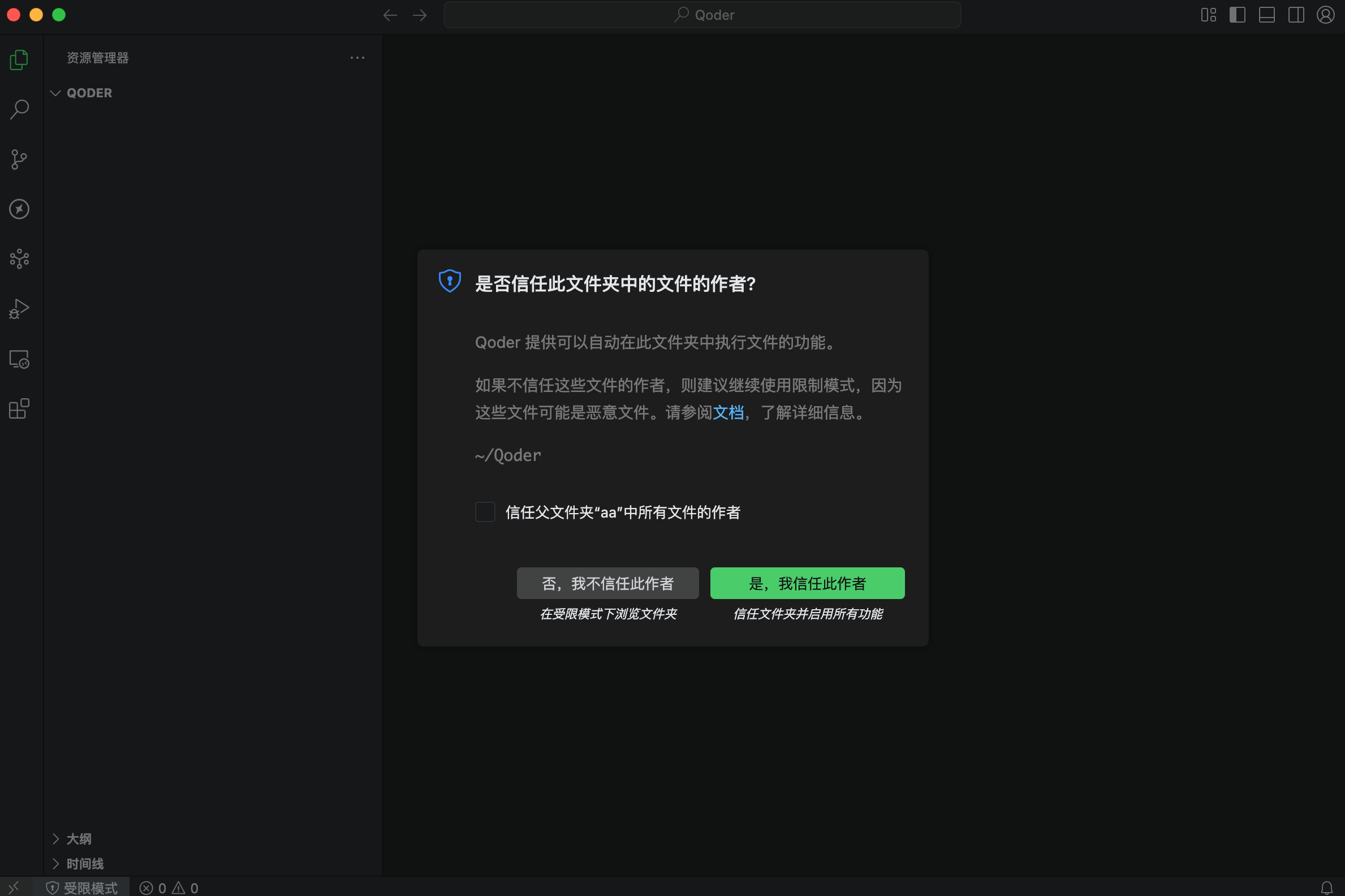
Task: Toggle the primary sidebar visibility
Action: point(1237,15)
